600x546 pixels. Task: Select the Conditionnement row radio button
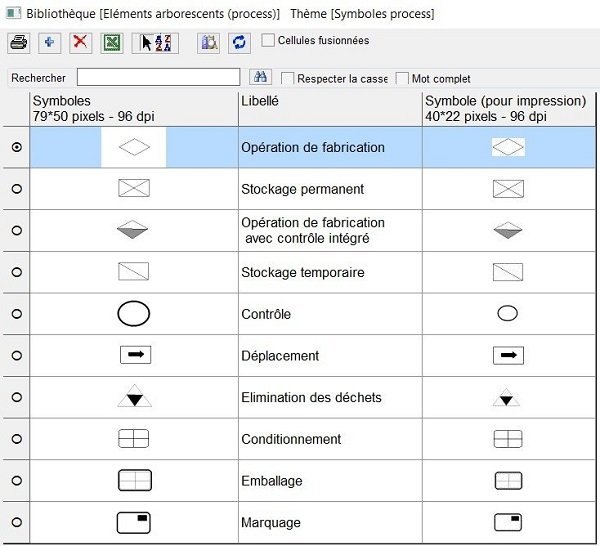[16, 439]
